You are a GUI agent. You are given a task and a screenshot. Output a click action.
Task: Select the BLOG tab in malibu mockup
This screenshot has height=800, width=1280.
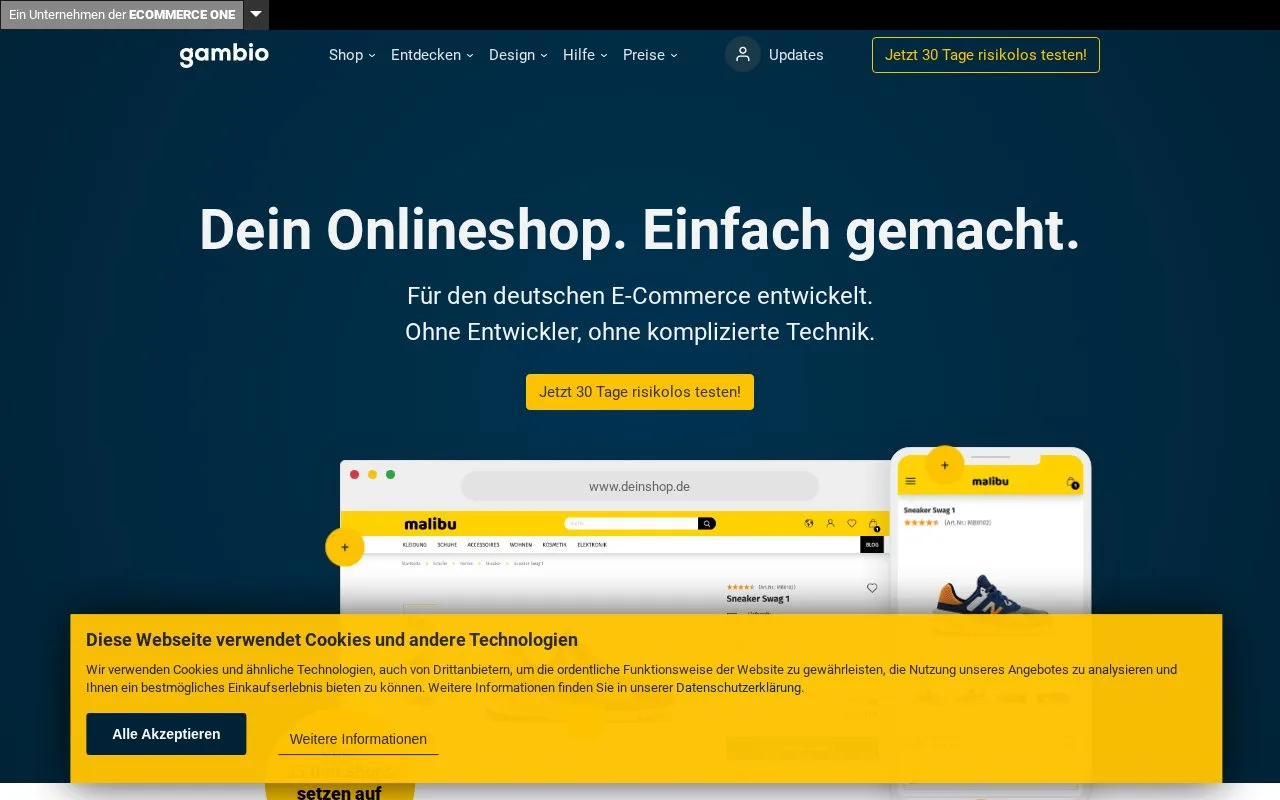(x=872, y=545)
